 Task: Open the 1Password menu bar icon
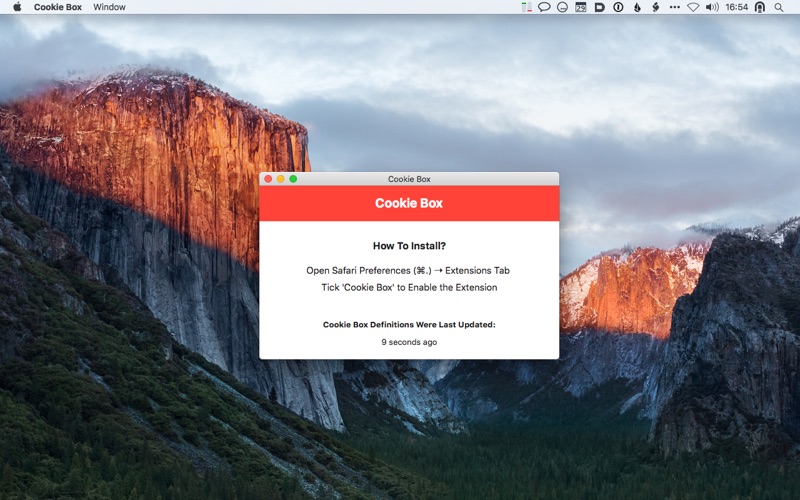click(618, 7)
